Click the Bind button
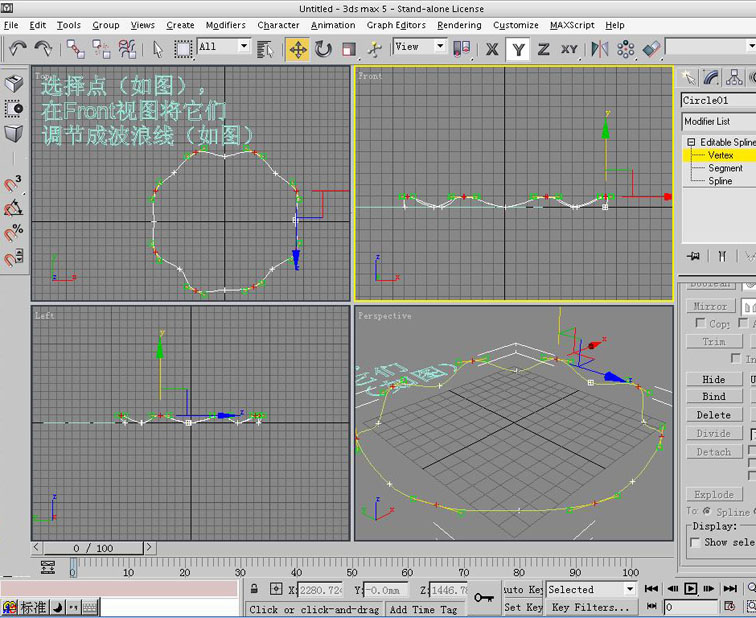This screenshot has width=756, height=618. (x=714, y=396)
